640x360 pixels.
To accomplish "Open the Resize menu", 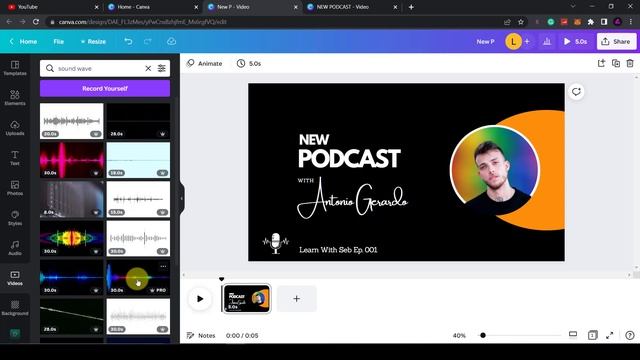I will coord(93,42).
